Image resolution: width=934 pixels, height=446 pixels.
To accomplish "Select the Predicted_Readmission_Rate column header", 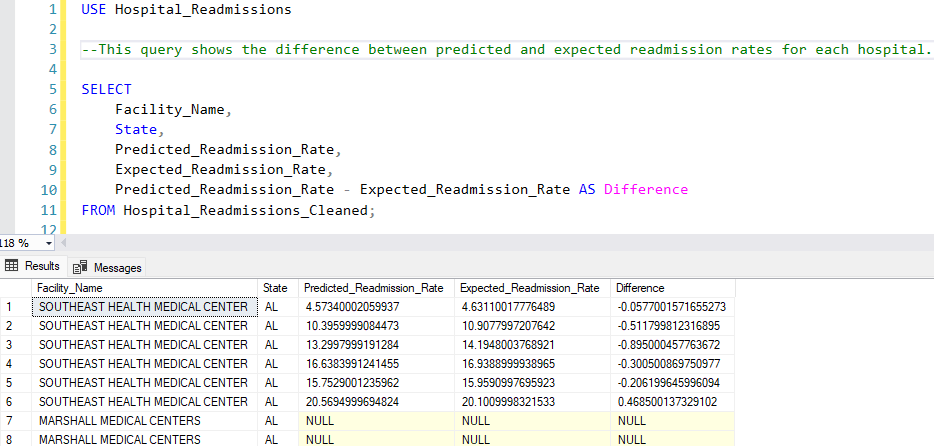I will pos(376,288).
